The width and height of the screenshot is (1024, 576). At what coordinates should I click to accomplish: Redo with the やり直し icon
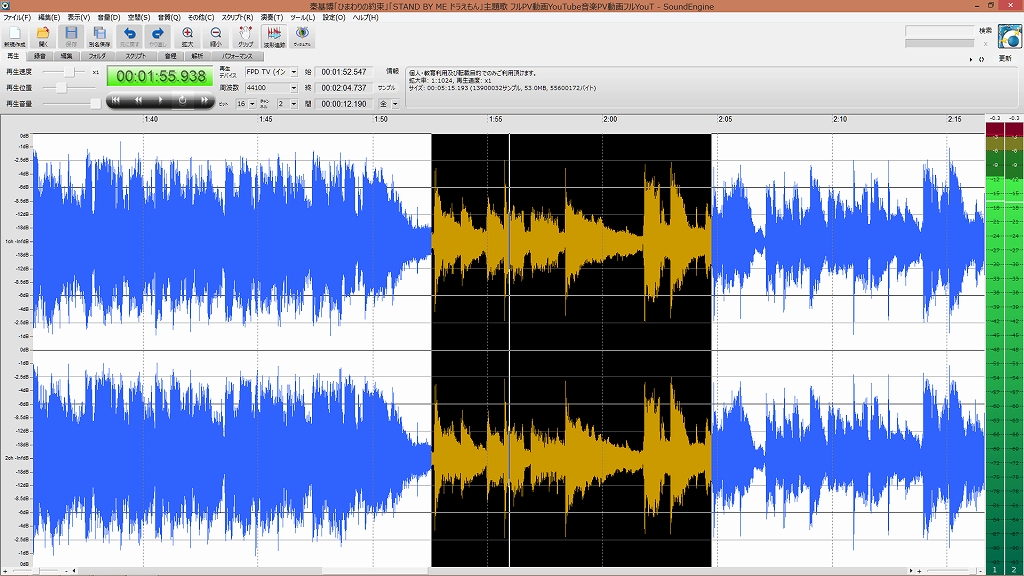157,37
